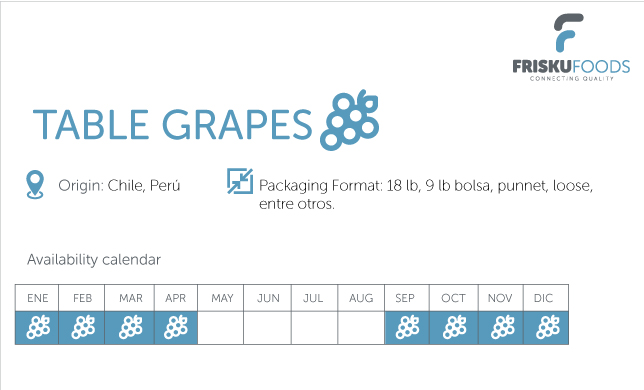This screenshot has width=644, height=390.
Task: Click the Packaging Format description text
Action: click(x=426, y=194)
